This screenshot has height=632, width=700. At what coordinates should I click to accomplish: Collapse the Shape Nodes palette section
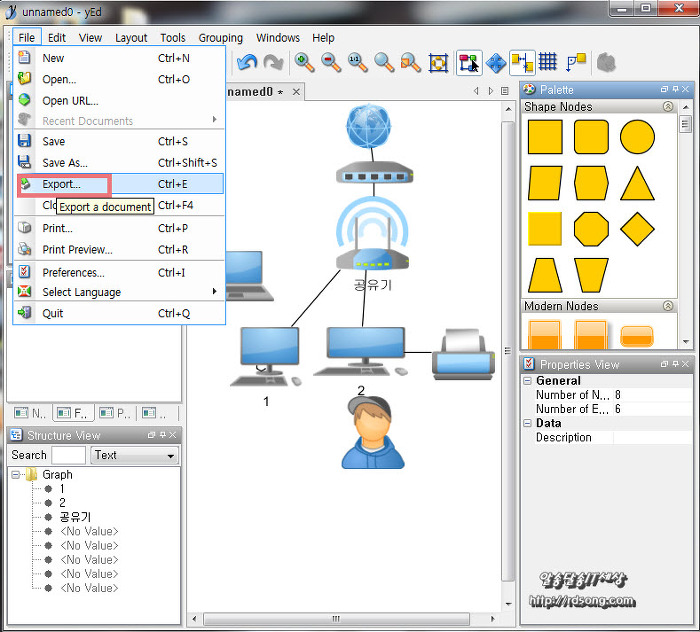[668, 107]
